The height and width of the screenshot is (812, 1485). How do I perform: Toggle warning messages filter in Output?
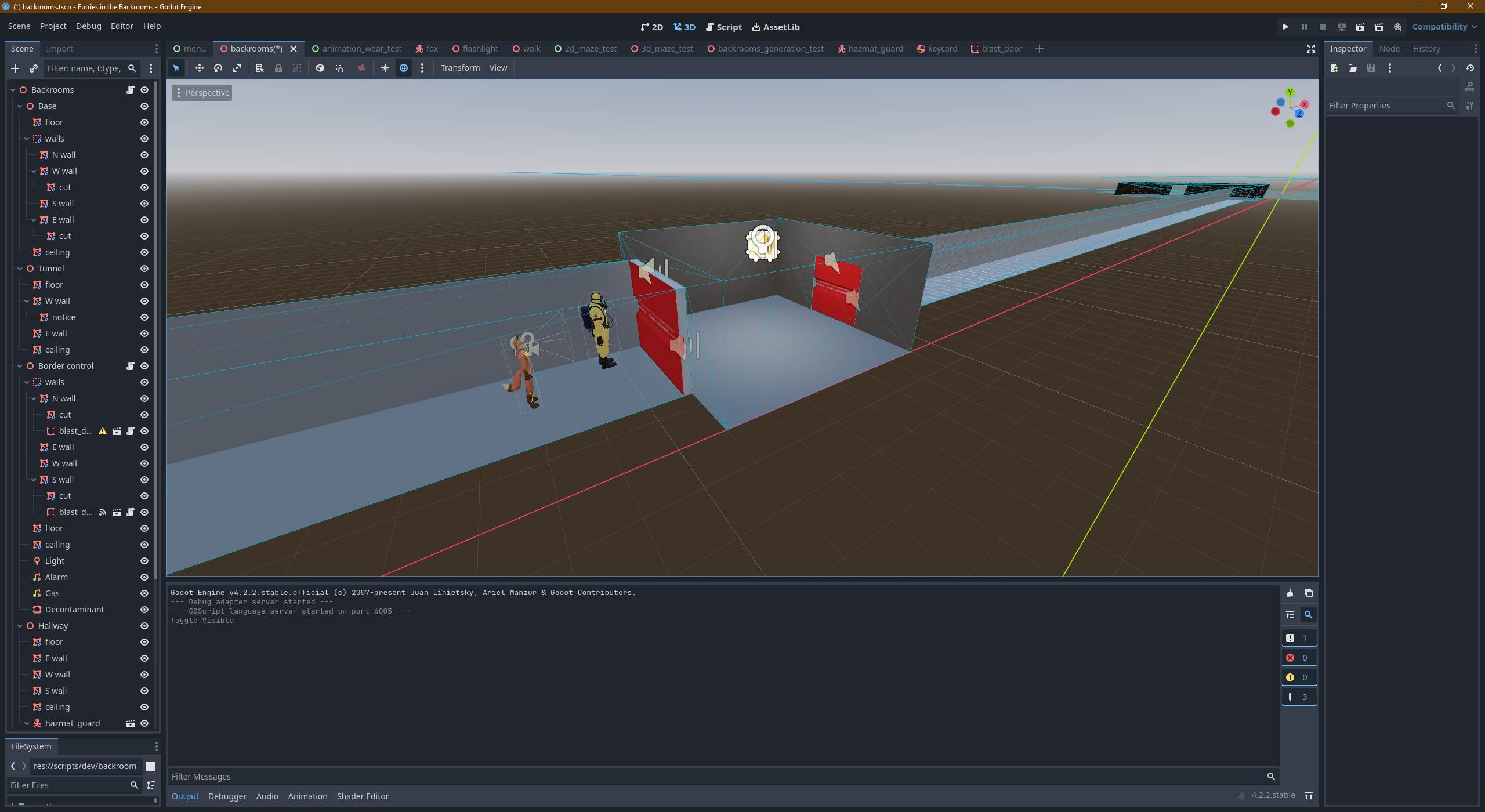1298,677
